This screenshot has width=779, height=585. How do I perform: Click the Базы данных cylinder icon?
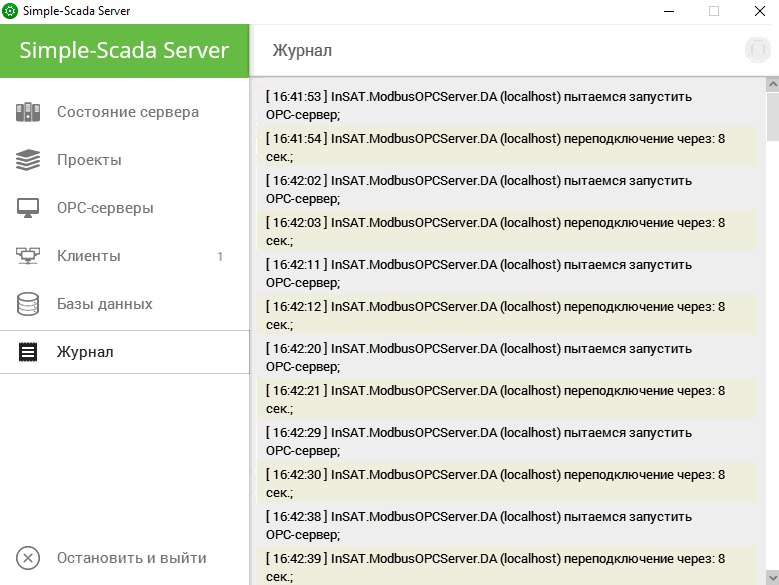click(28, 304)
